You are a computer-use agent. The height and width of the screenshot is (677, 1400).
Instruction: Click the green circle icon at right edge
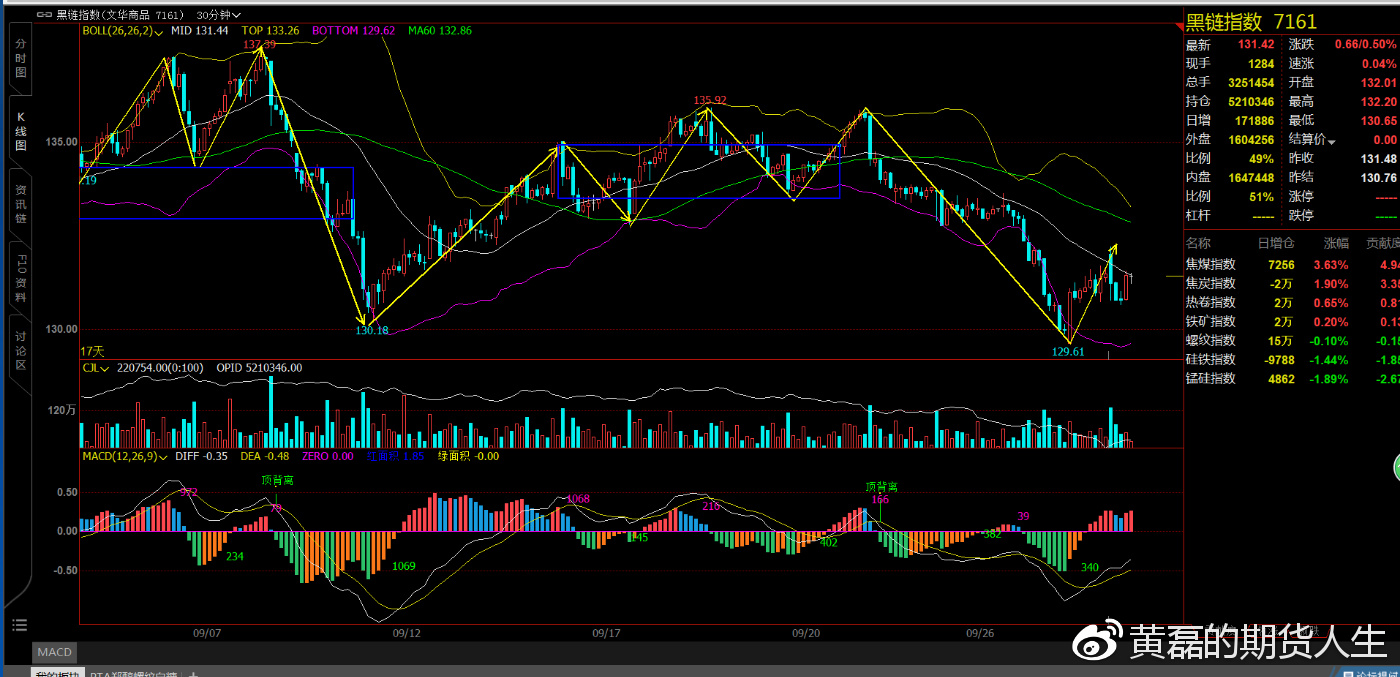pos(1396,466)
